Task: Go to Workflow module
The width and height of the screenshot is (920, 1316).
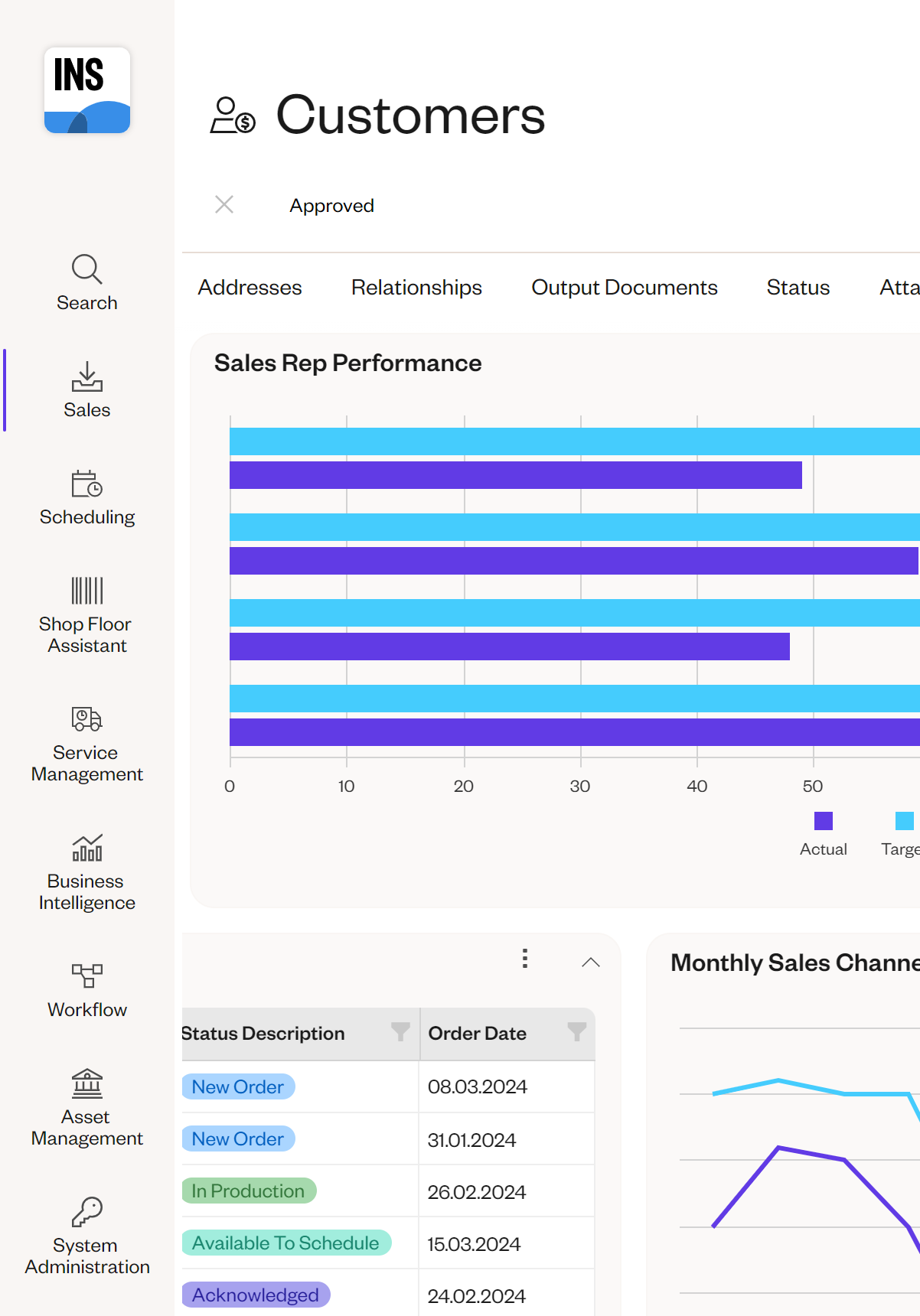Action: [x=86, y=990]
